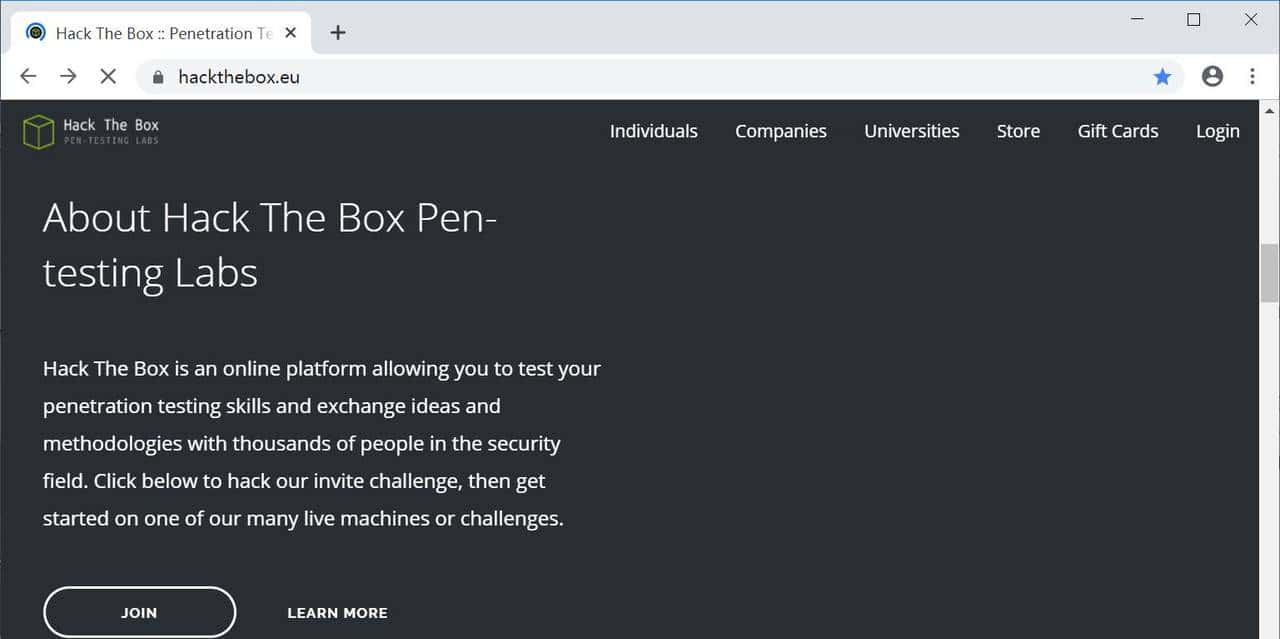Visit the Store page
The width and height of the screenshot is (1280, 639).
1018,131
